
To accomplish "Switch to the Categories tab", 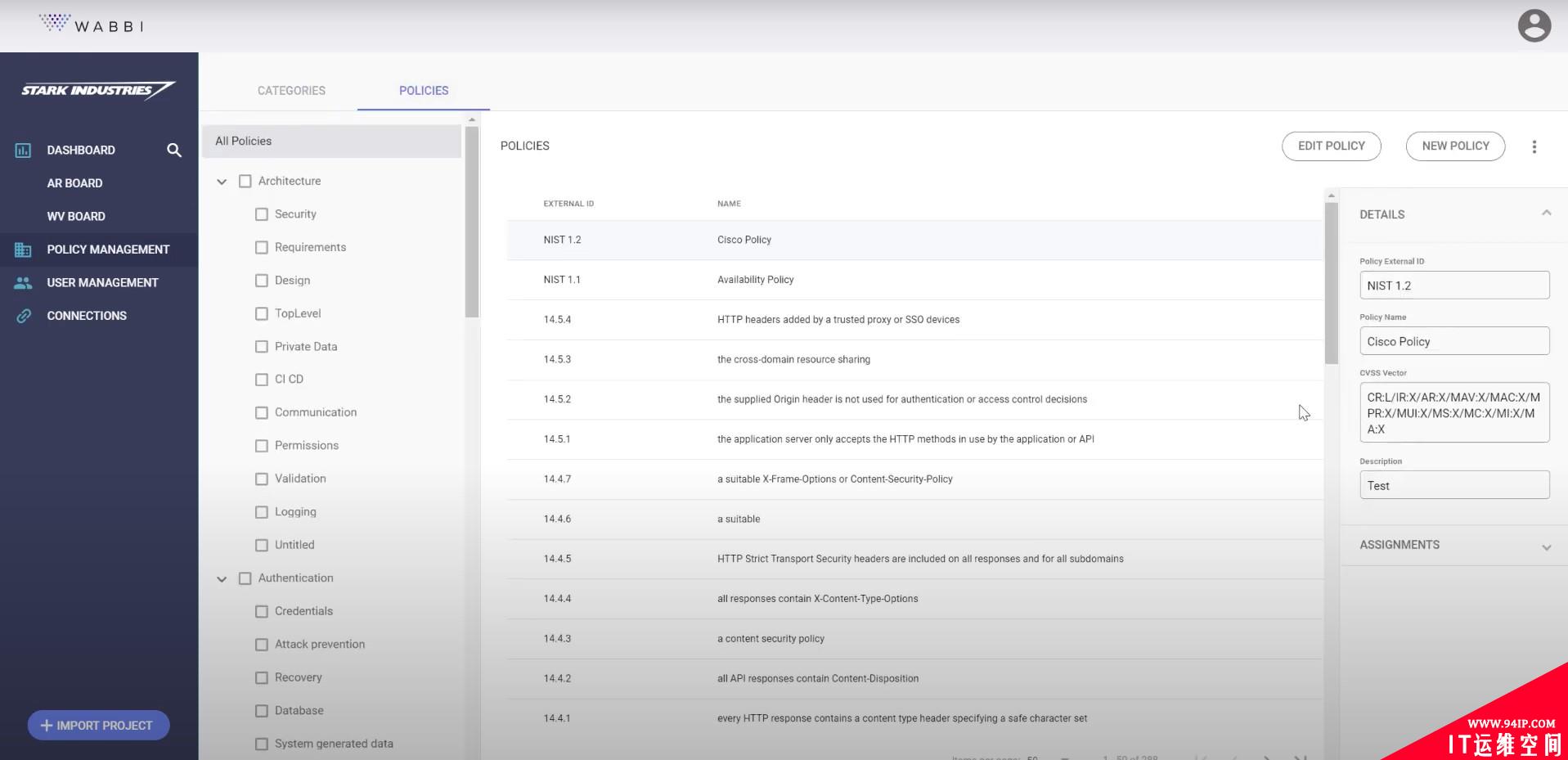I will (x=291, y=91).
